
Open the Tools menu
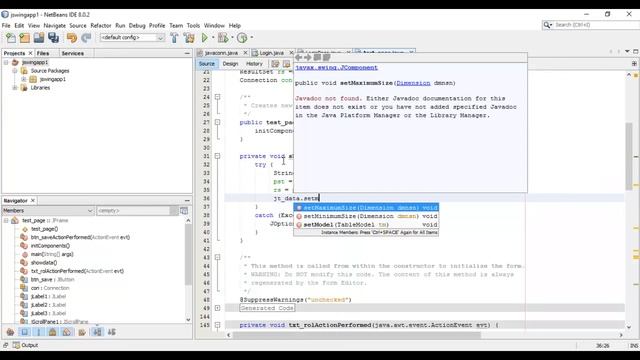(x=193, y=25)
